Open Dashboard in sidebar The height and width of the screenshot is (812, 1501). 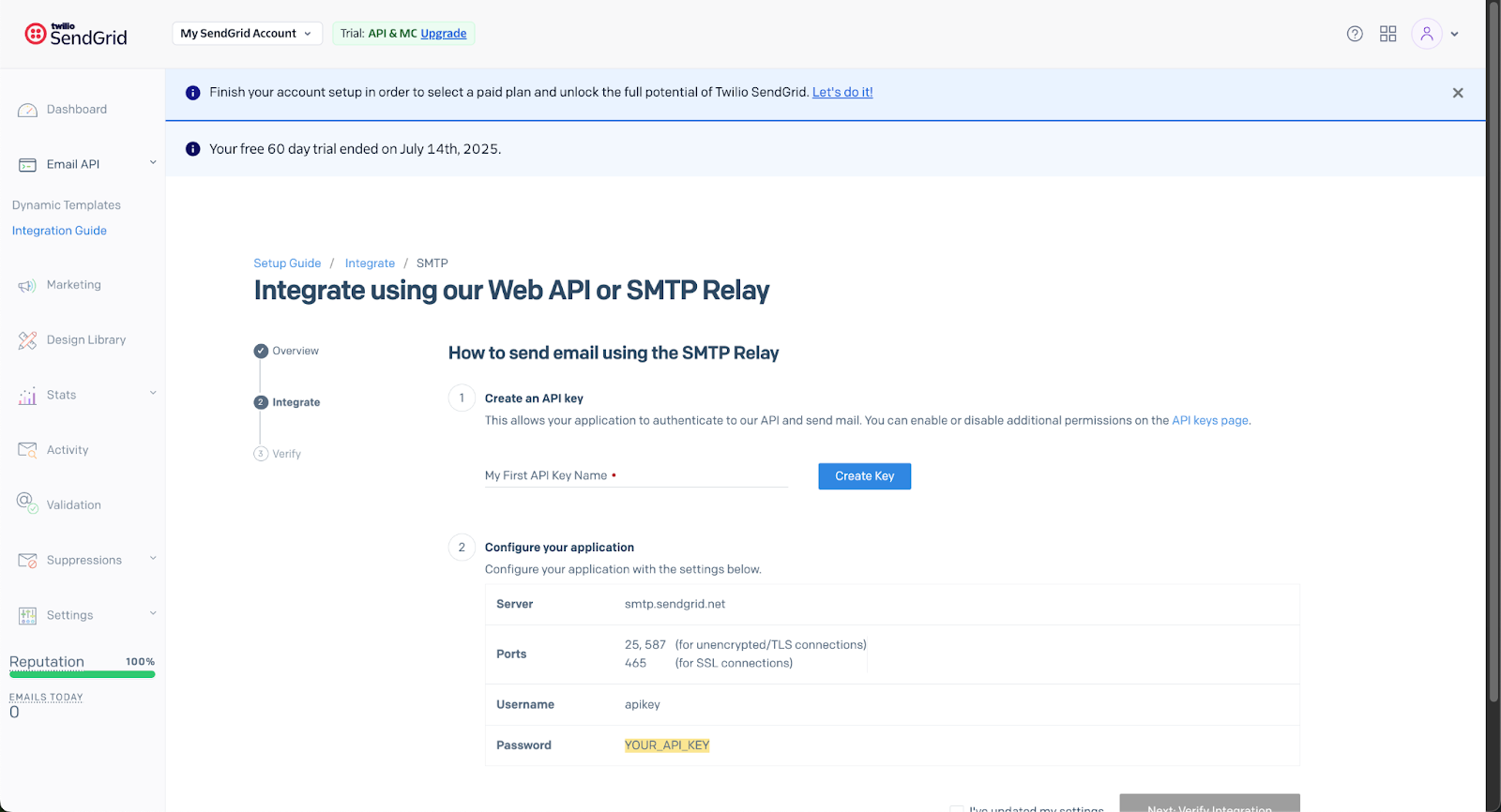[x=77, y=110]
